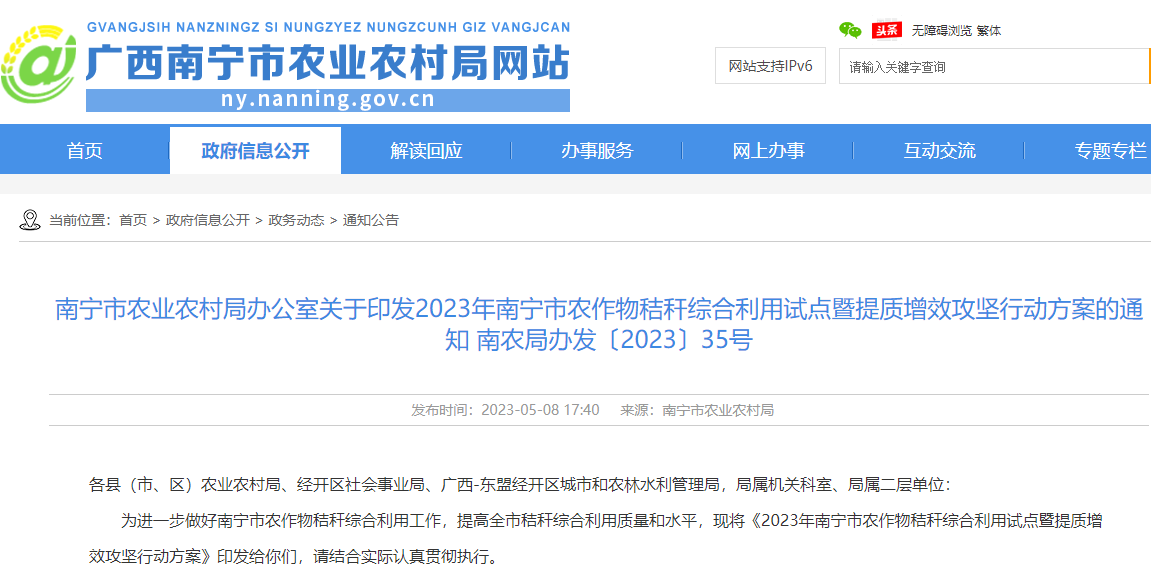Go to 解读回应 in the navigation bar
Image resolution: width=1151 pixels, height=581 pixels.
[426, 151]
